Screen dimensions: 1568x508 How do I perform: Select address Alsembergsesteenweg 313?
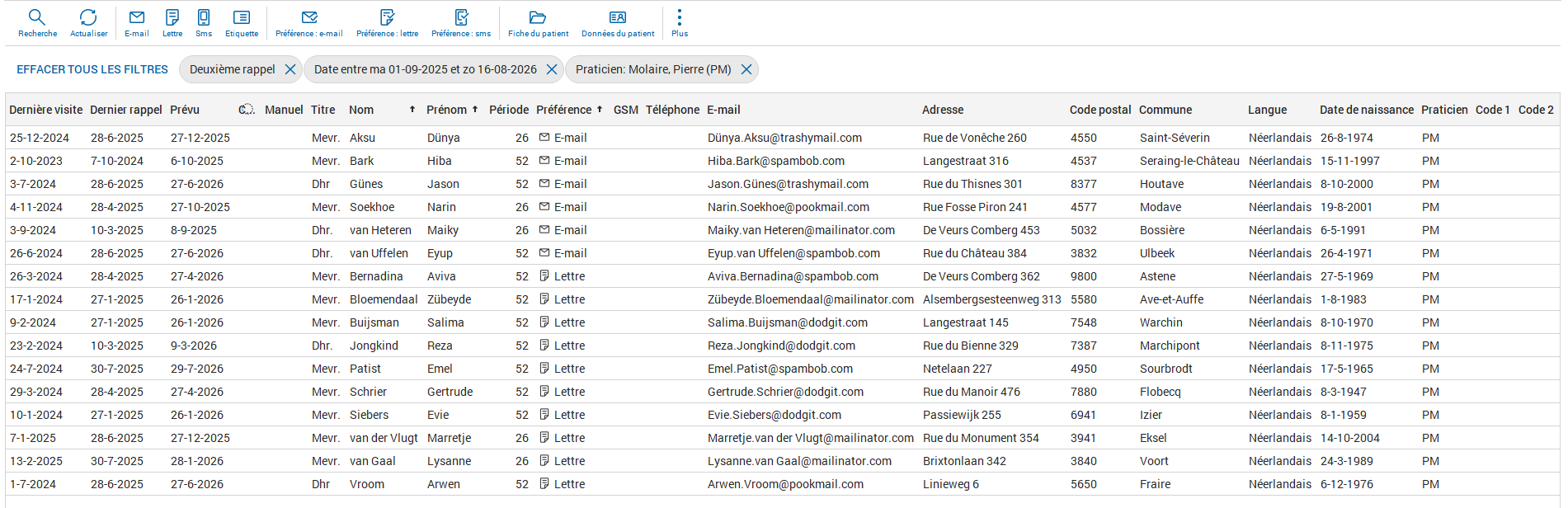click(992, 299)
